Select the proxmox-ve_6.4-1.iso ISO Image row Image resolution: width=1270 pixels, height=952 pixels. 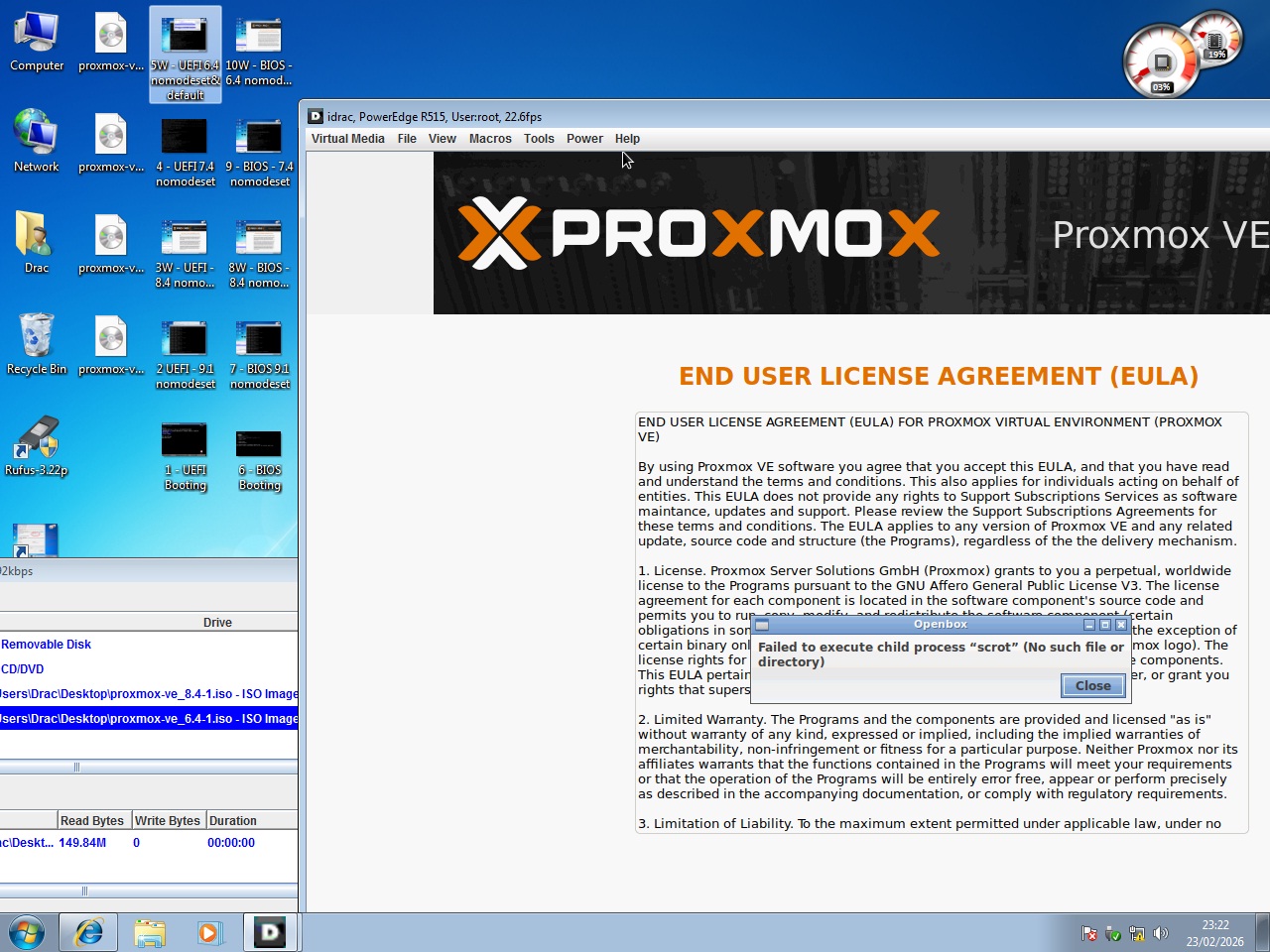click(149, 718)
